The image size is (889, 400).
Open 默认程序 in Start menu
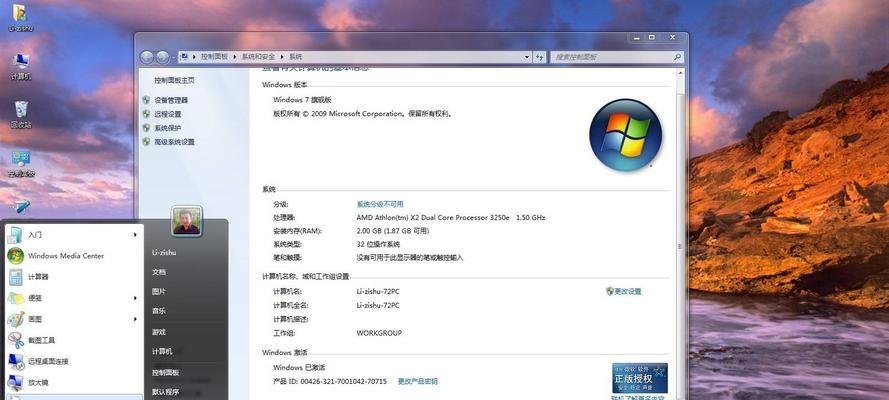click(165, 392)
